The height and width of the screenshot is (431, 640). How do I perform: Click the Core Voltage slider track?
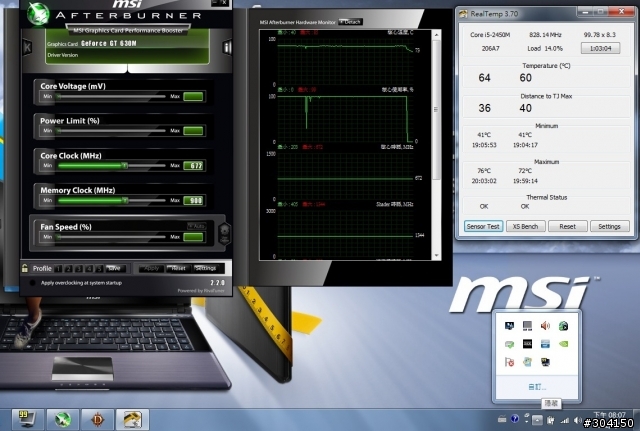click(x=111, y=97)
